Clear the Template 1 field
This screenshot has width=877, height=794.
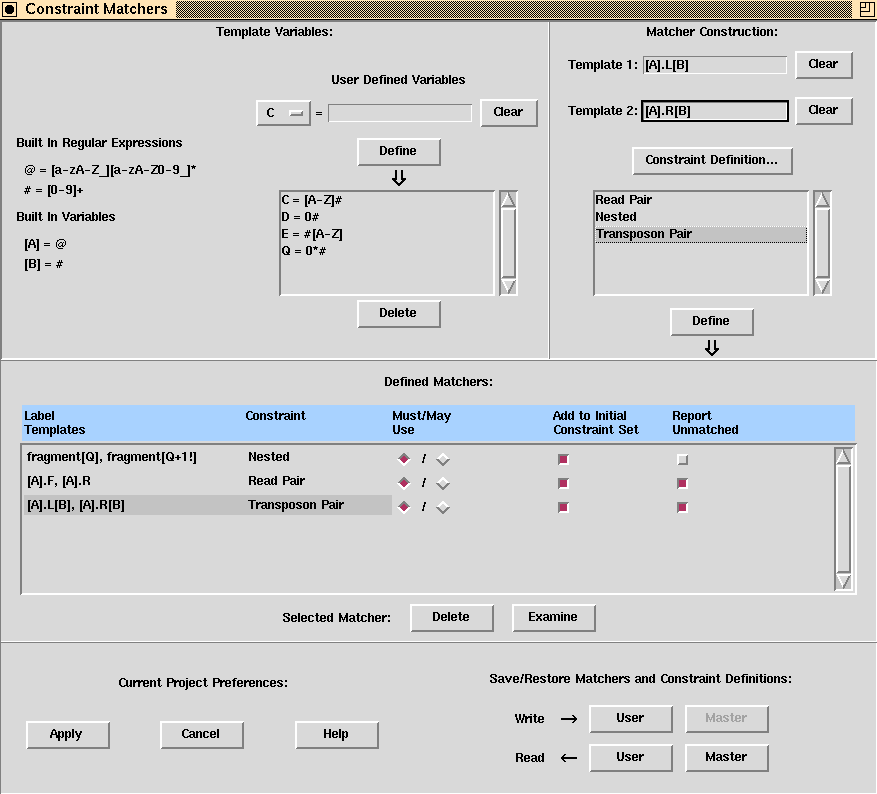pyautogui.click(x=823, y=64)
